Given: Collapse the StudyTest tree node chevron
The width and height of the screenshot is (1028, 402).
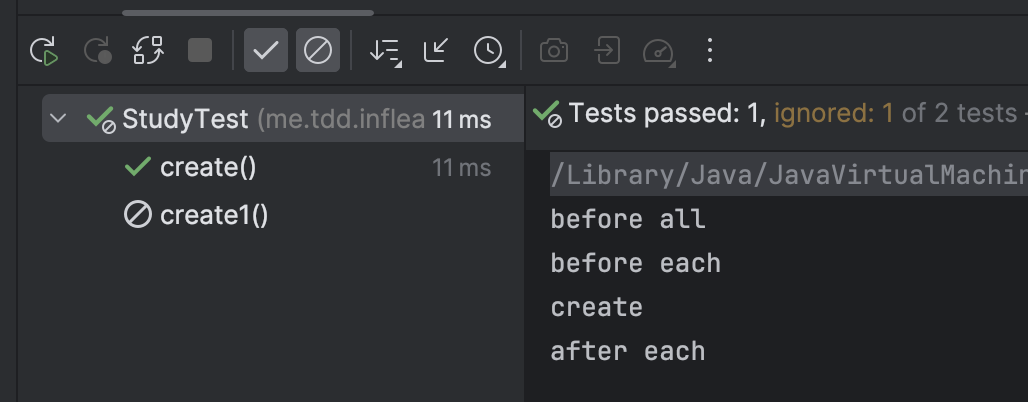Looking at the screenshot, I should (58, 119).
